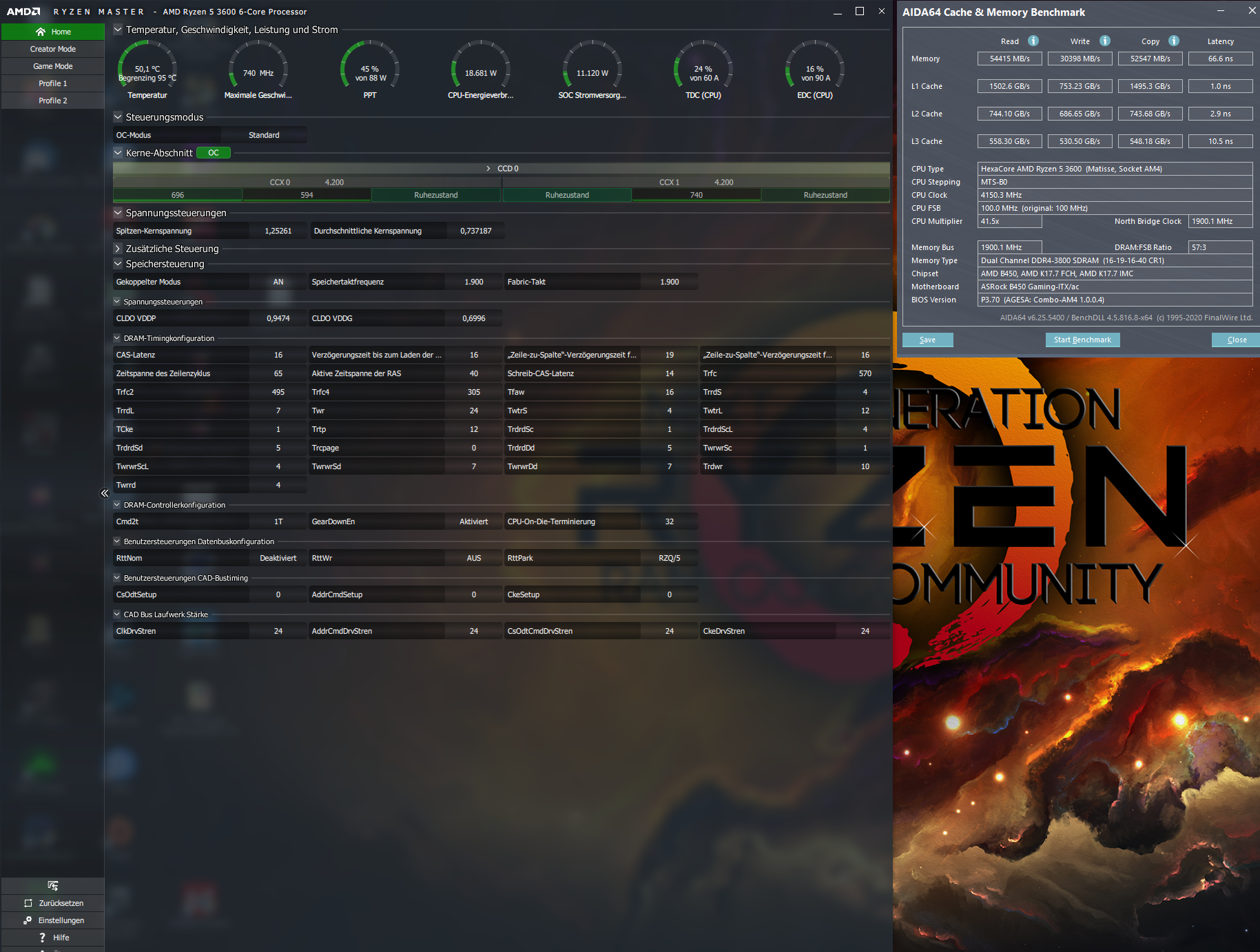Collapse the DRAM-Timingkonfiguration section
The image size is (1260, 952).
(117, 338)
